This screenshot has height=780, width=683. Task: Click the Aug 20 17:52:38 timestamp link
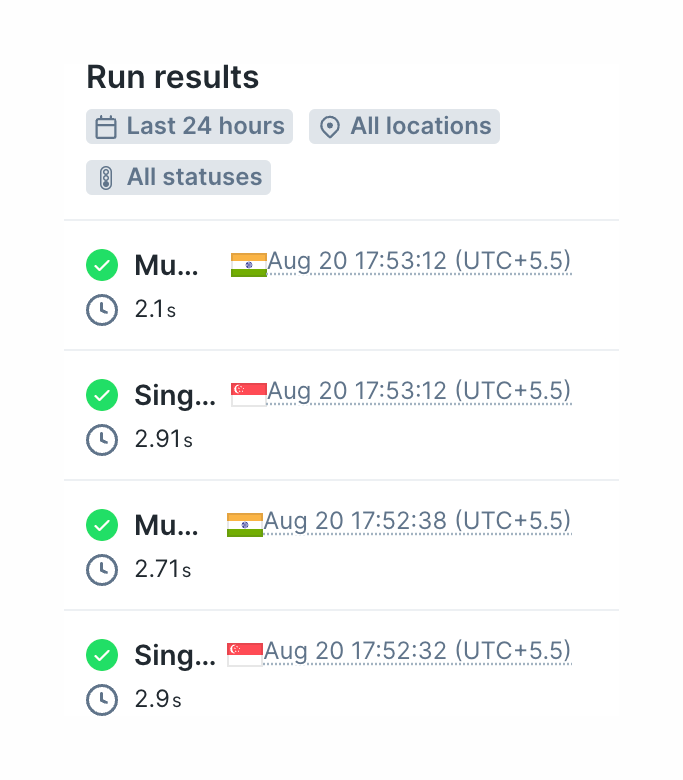pyautogui.click(x=417, y=521)
